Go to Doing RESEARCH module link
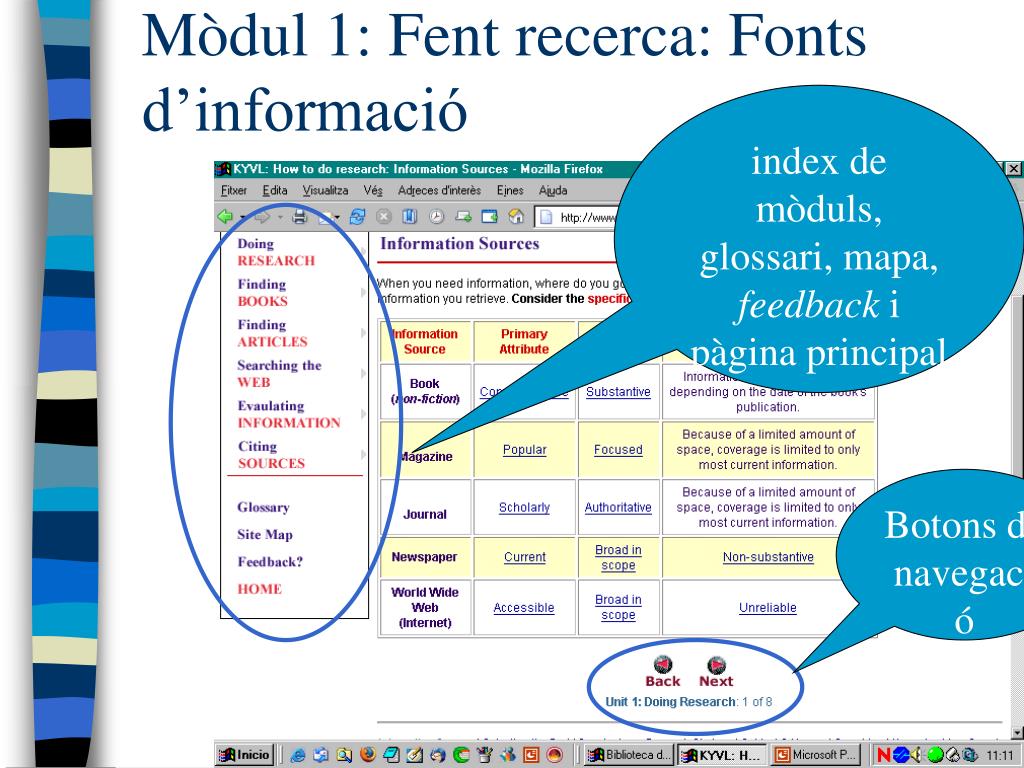1024x768 pixels. coord(276,252)
